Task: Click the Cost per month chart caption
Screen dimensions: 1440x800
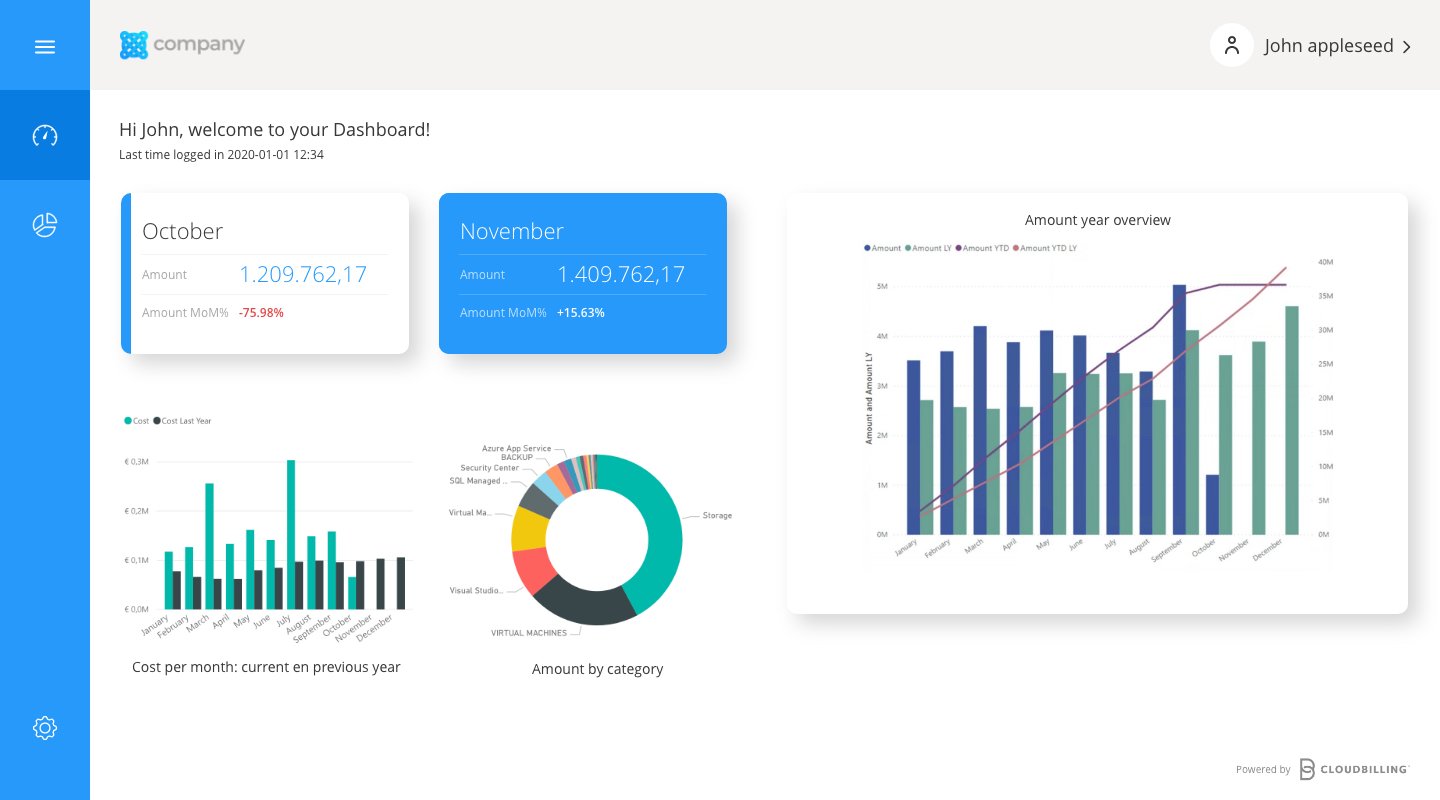Action: 266,667
